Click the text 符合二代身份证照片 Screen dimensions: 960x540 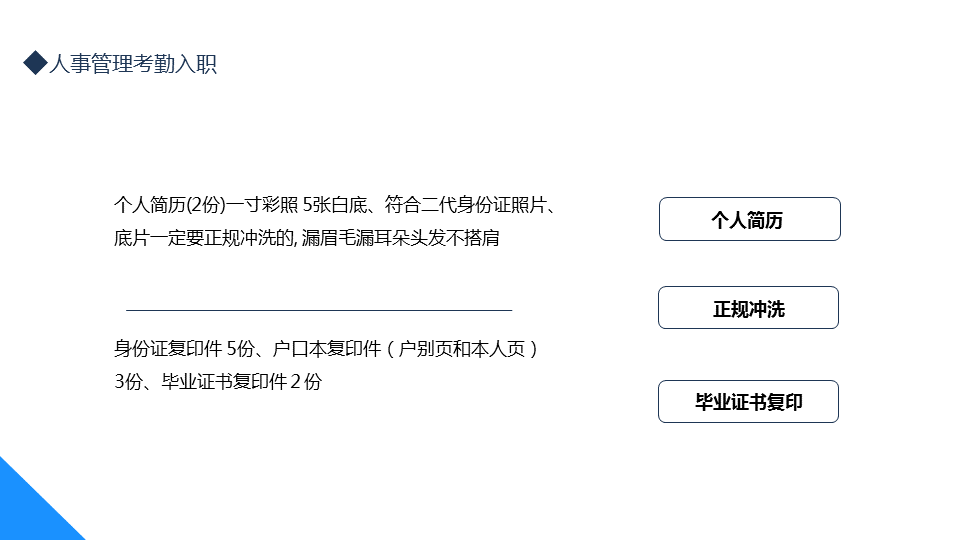[468, 207]
